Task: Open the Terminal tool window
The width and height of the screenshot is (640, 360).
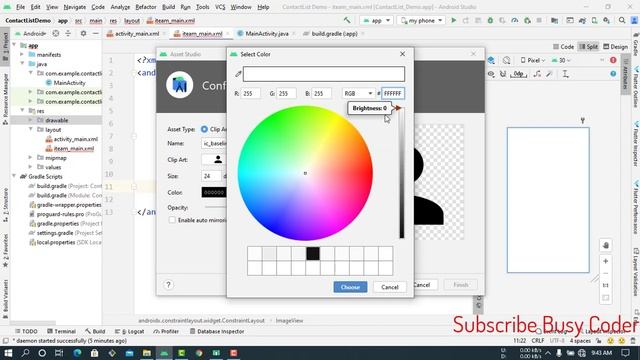Action: tap(61, 331)
